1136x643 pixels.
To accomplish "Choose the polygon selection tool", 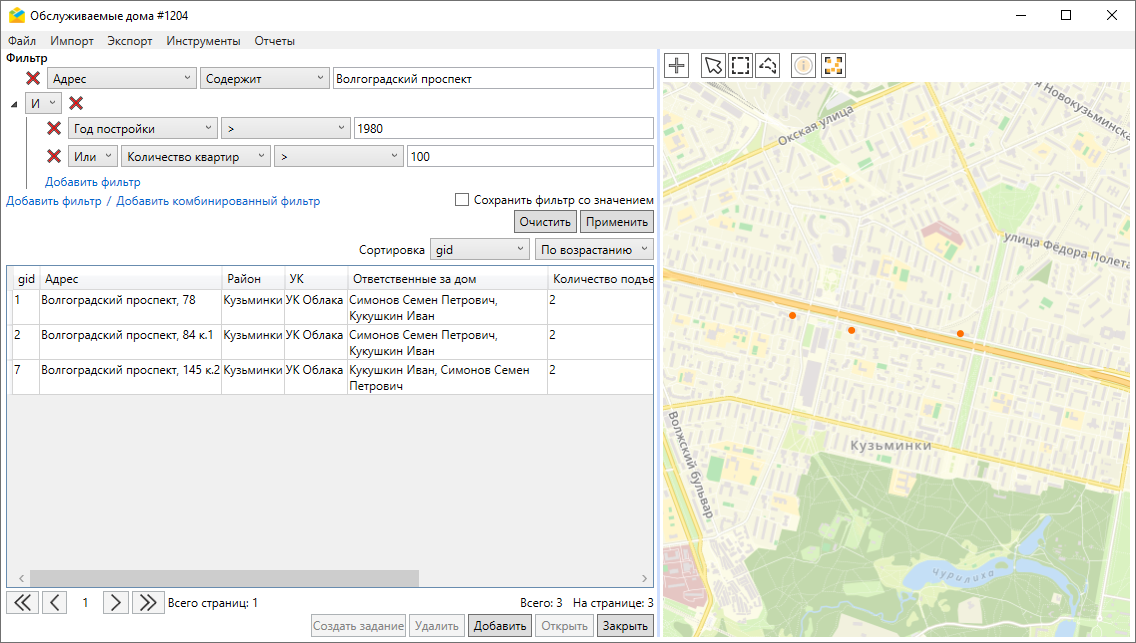I will [768, 66].
